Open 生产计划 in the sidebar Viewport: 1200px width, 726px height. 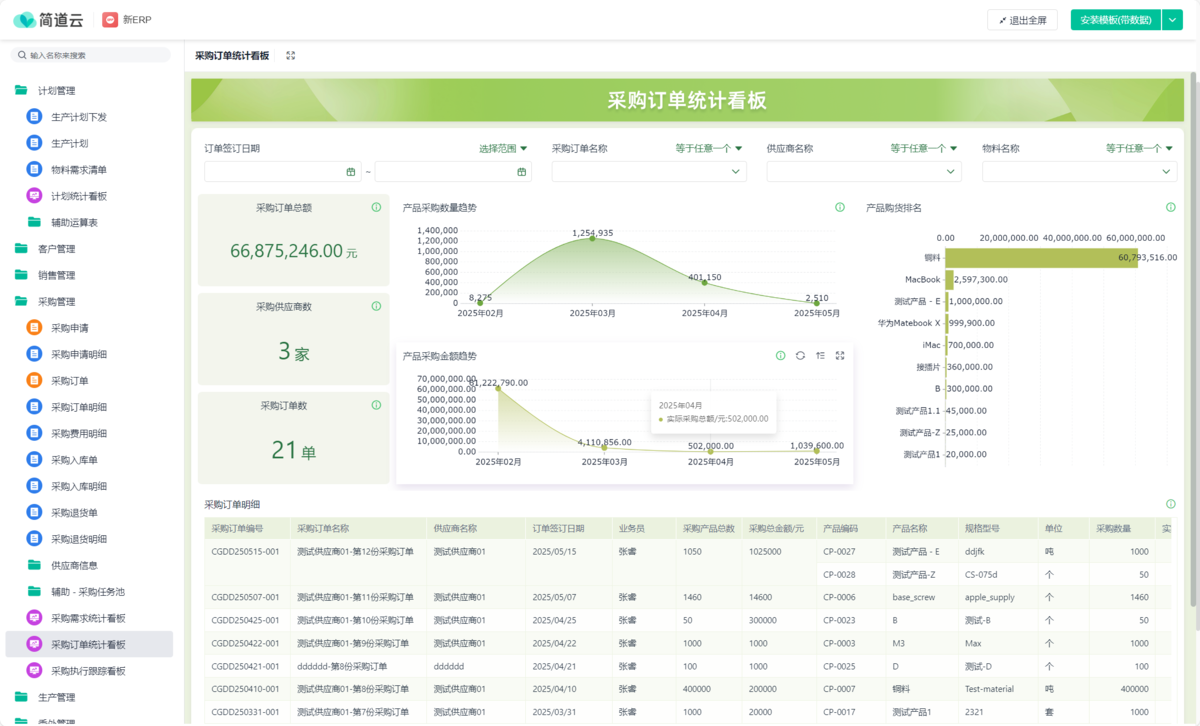coord(70,143)
